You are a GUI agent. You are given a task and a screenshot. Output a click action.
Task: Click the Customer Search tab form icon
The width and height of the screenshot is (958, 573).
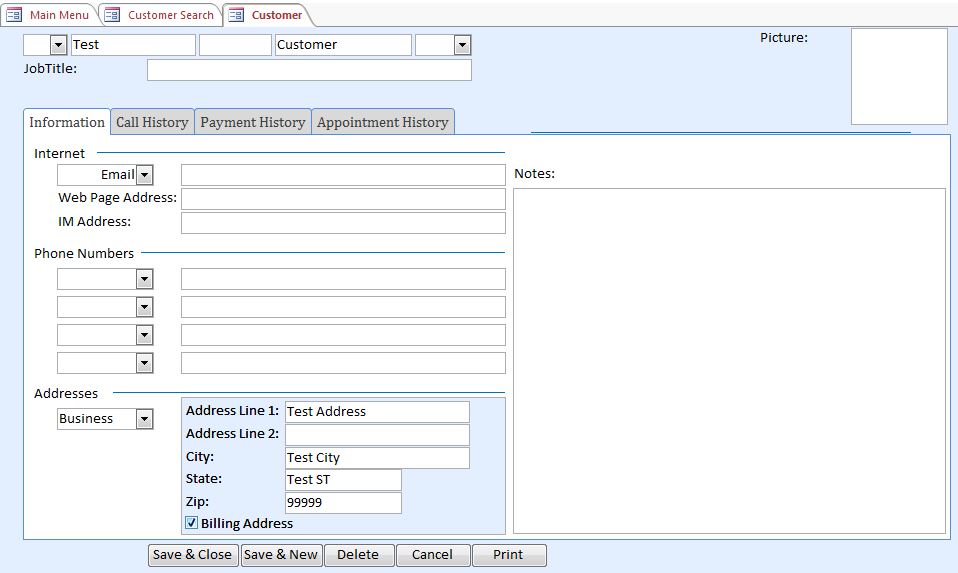(x=113, y=15)
